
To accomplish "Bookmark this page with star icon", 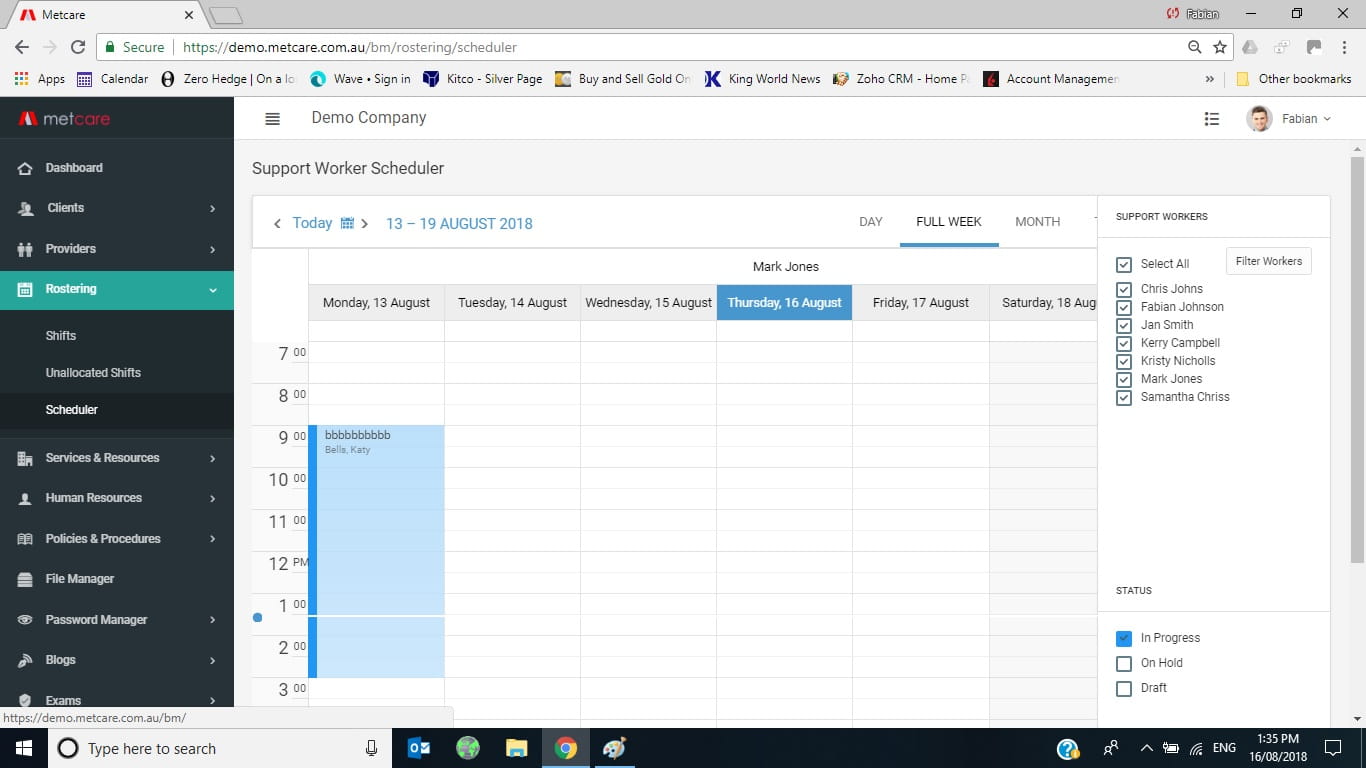I will 1220,47.
